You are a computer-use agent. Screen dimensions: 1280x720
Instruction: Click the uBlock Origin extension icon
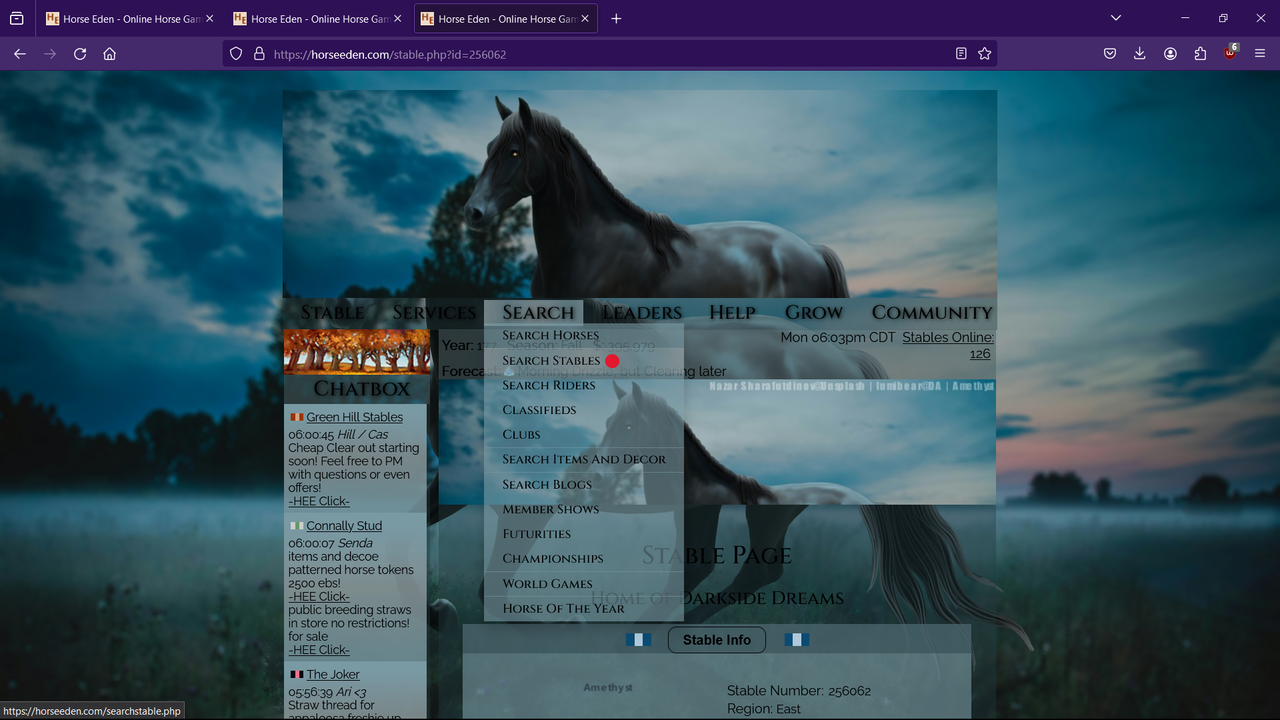(x=1230, y=53)
